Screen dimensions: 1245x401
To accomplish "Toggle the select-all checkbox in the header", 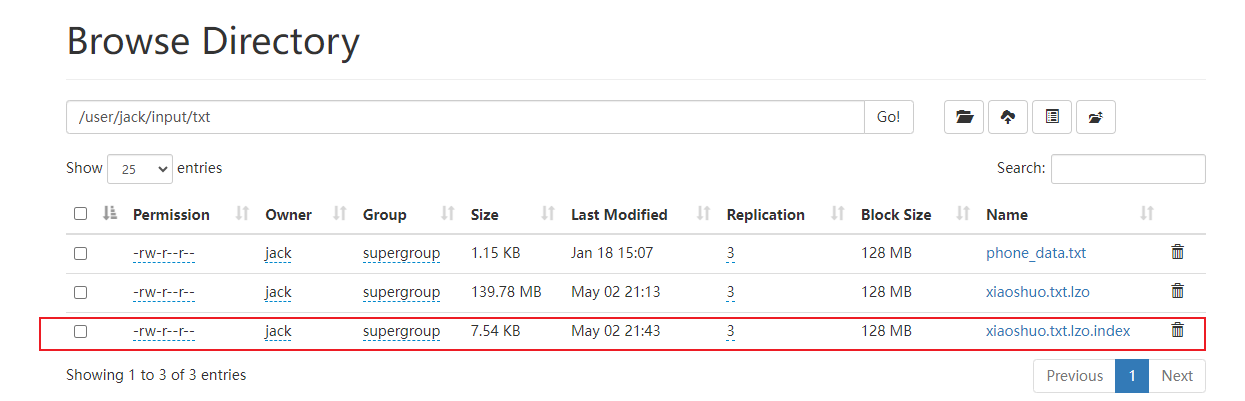I will click(80, 213).
